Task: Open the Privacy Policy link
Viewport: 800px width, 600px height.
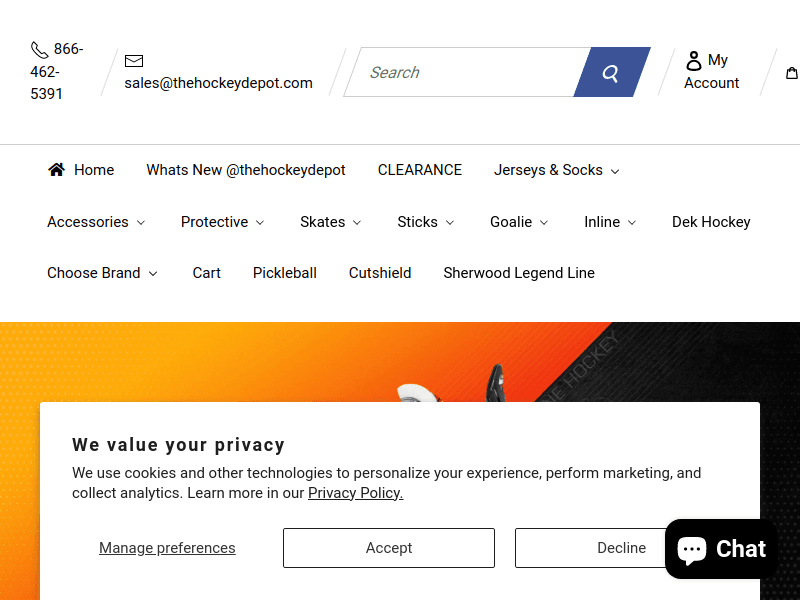Action: coord(355,493)
